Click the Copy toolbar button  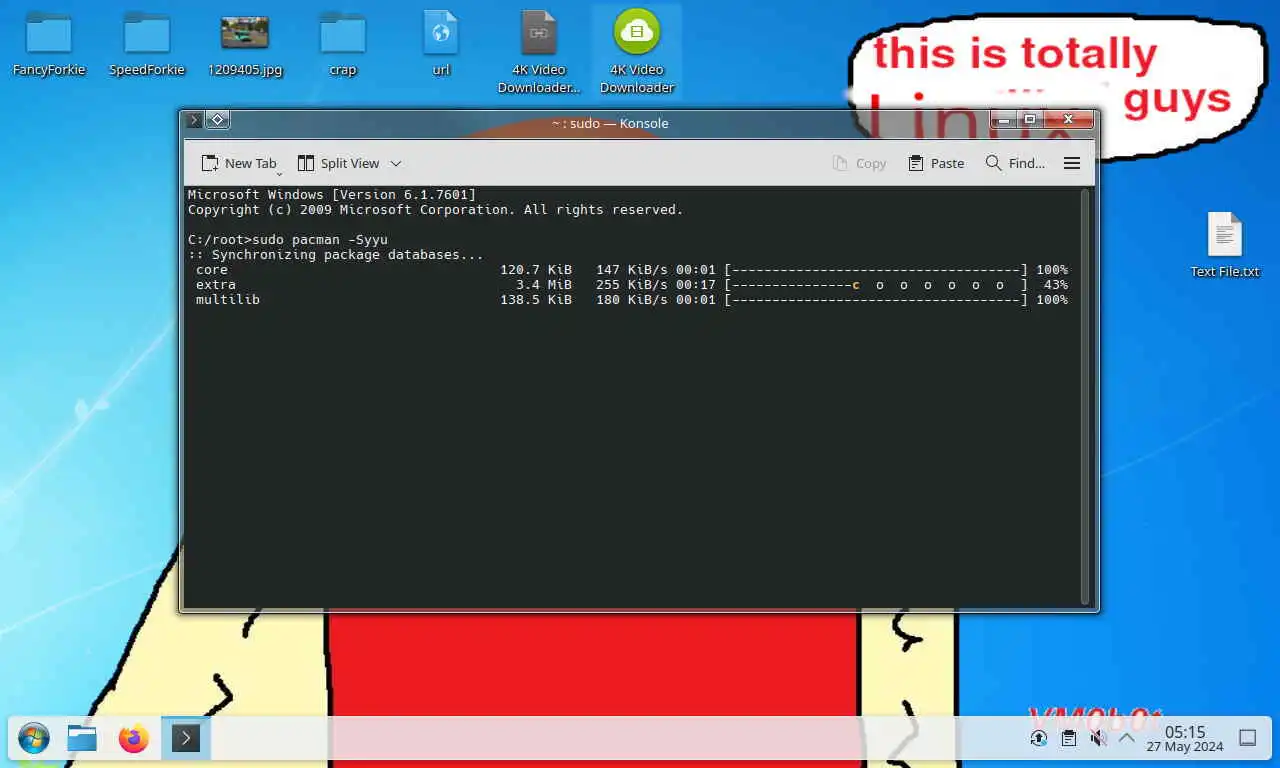click(x=859, y=163)
